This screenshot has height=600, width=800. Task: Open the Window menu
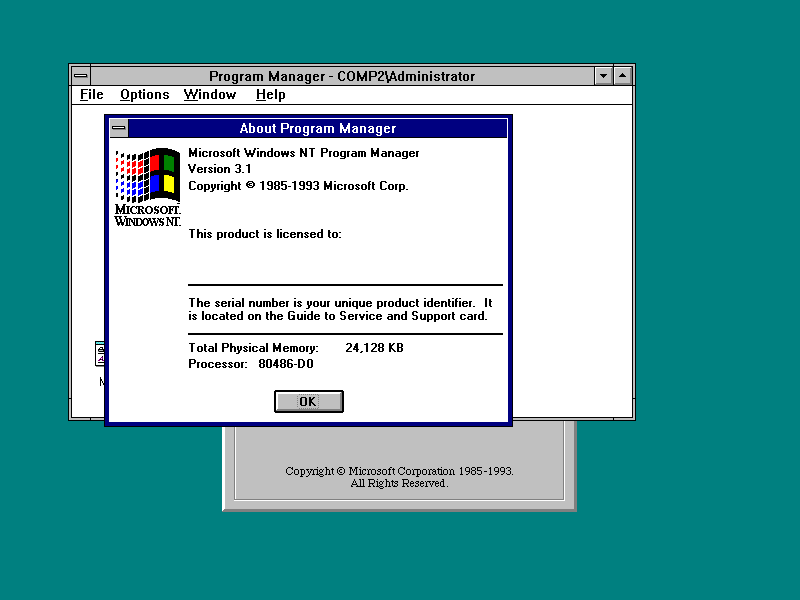(210, 95)
